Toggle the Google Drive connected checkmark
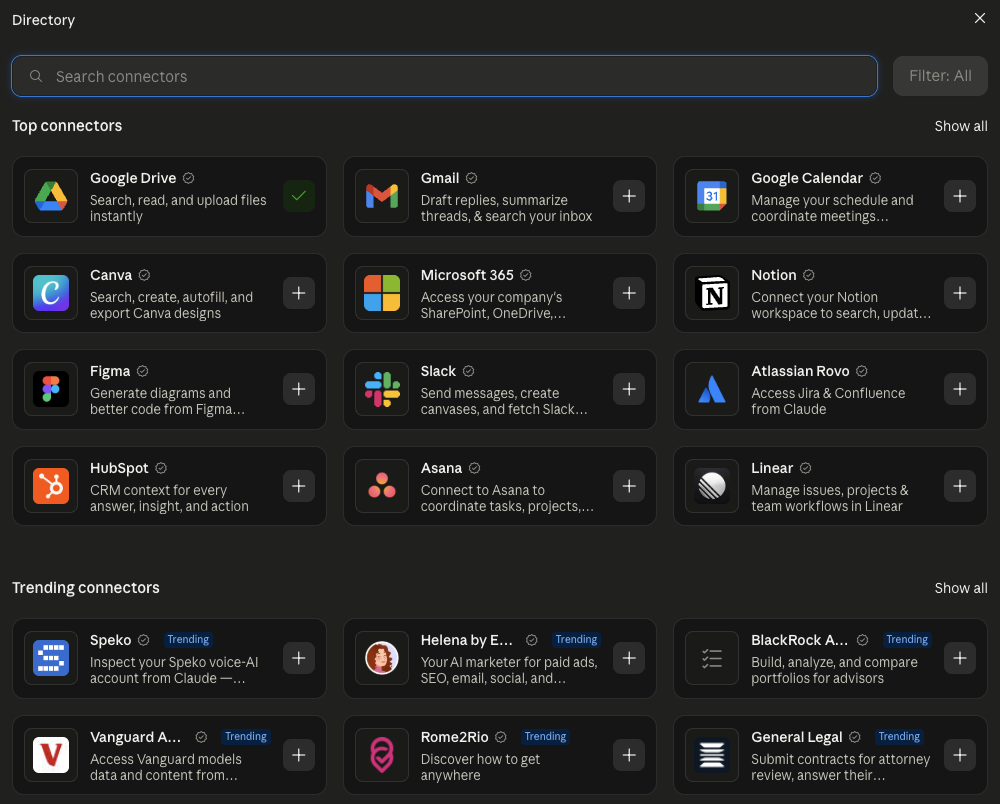 (x=298, y=196)
